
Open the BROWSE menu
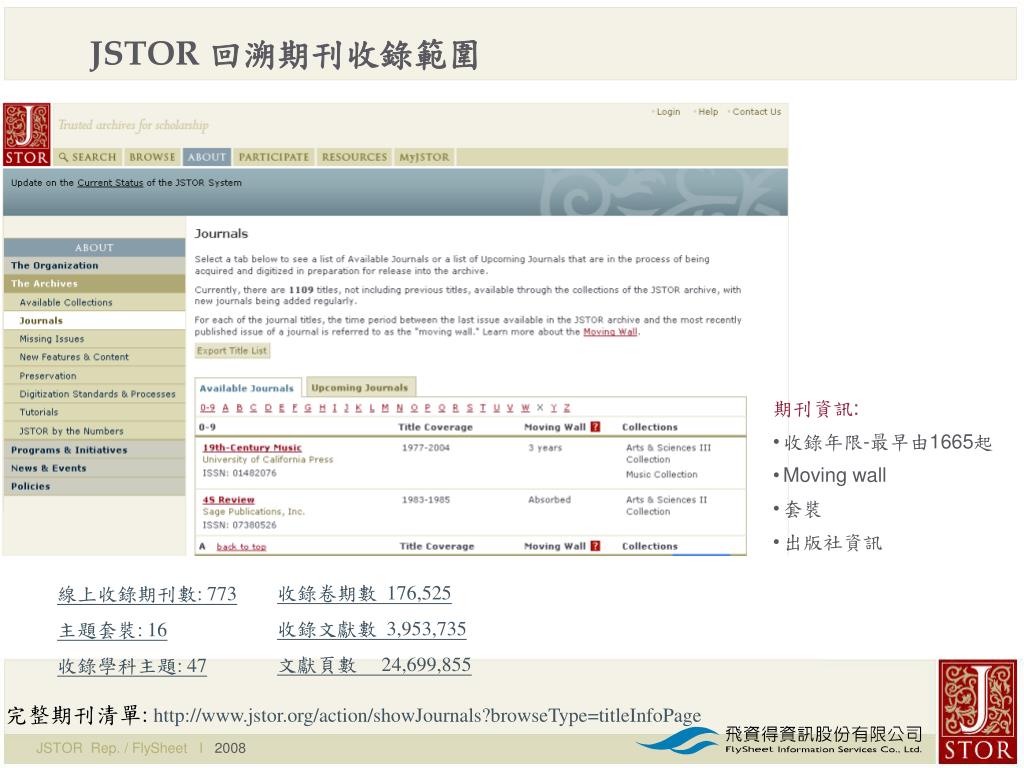click(152, 157)
